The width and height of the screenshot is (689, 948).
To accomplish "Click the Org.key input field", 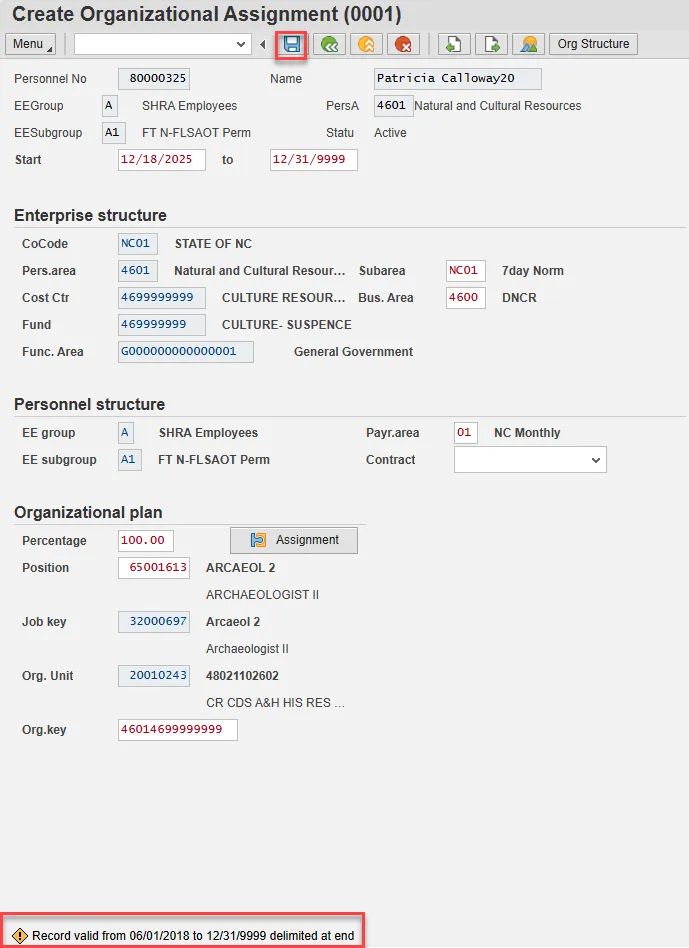I will pyautogui.click(x=177, y=730).
